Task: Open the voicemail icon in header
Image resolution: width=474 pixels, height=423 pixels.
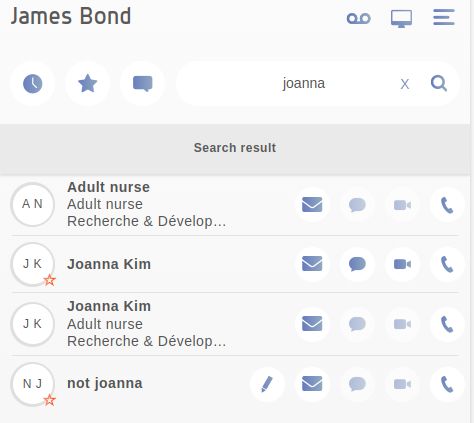Action: coord(358,18)
